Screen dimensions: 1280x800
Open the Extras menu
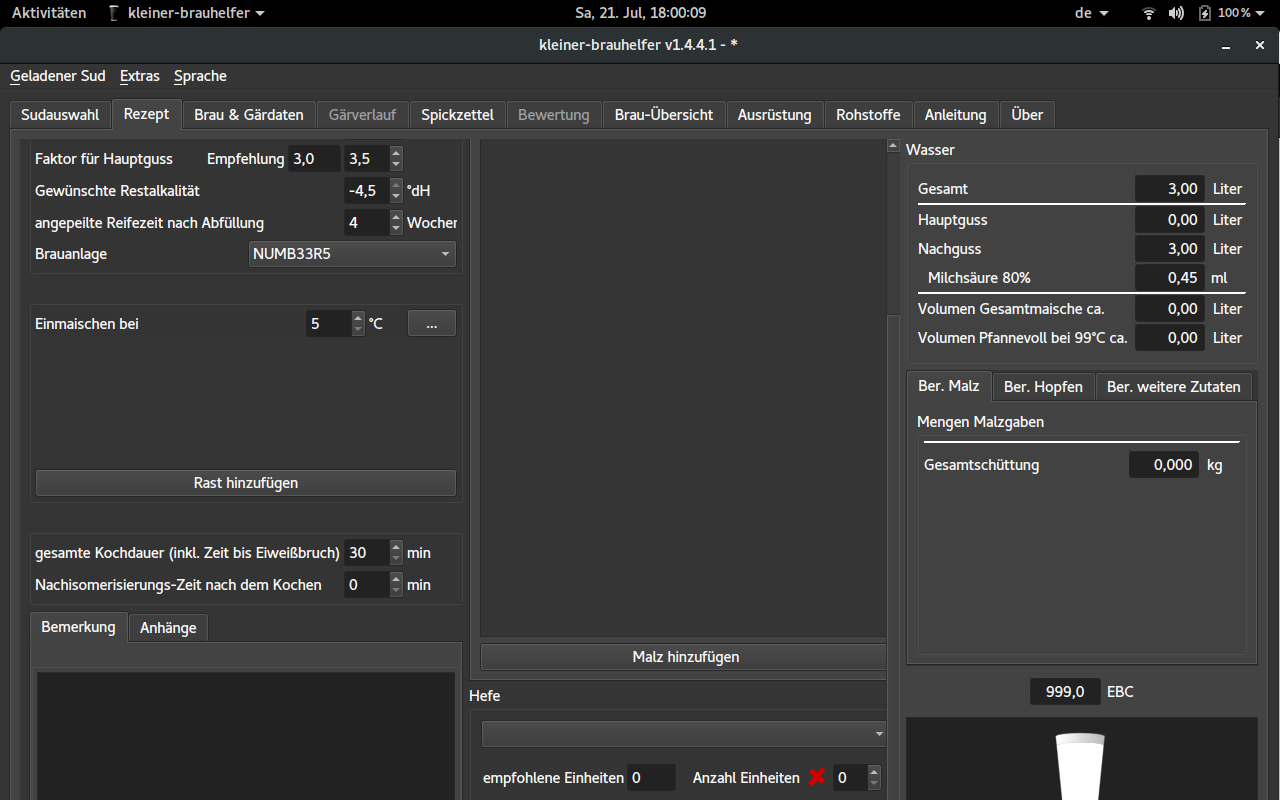[x=139, y=76]
